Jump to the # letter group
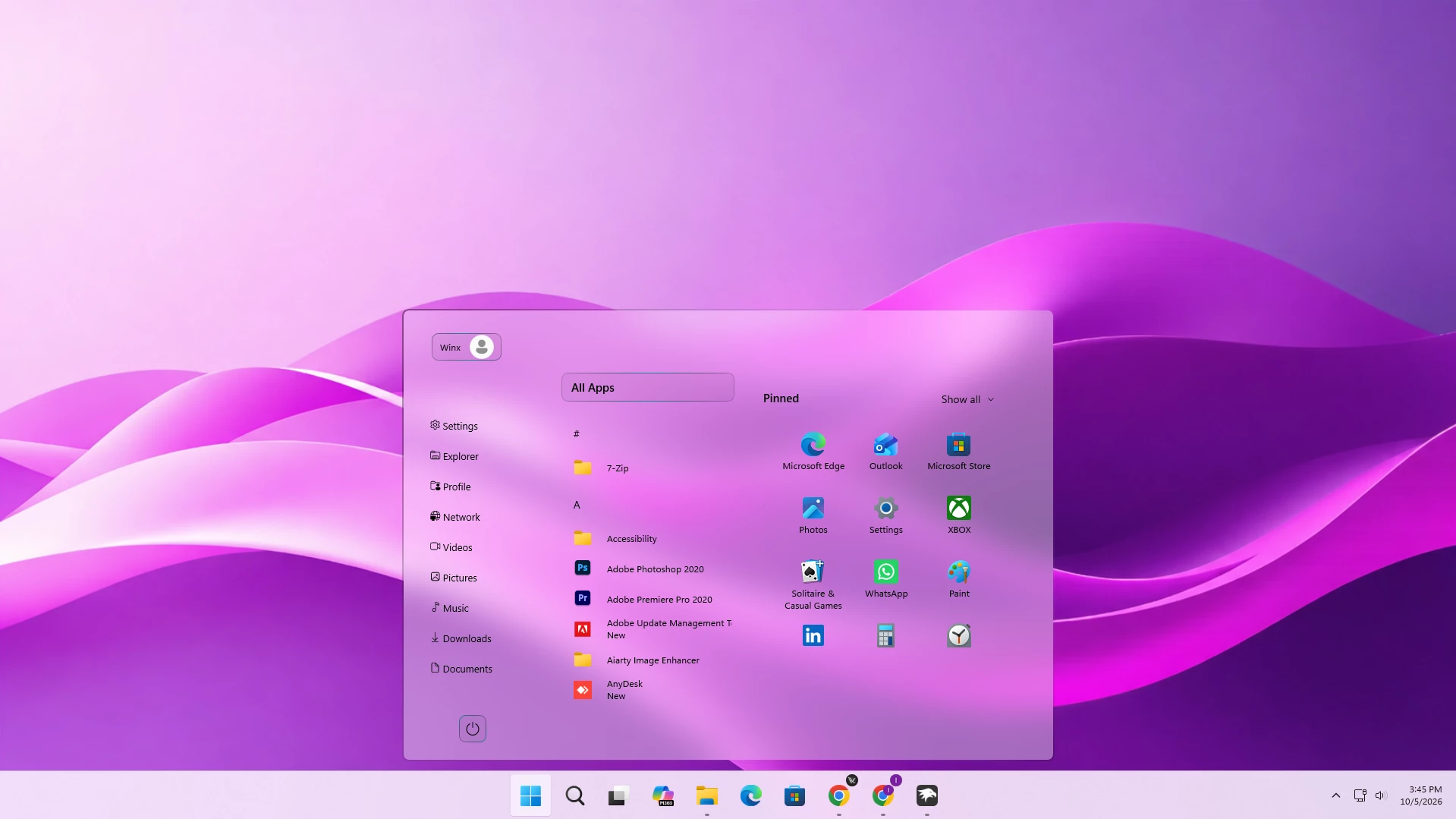Image resolution: width=1456 pixels, height=819 pixels. tap(576, 433)
